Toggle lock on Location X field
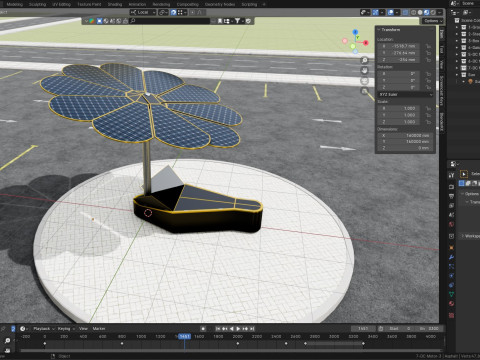 click(428, 46)
